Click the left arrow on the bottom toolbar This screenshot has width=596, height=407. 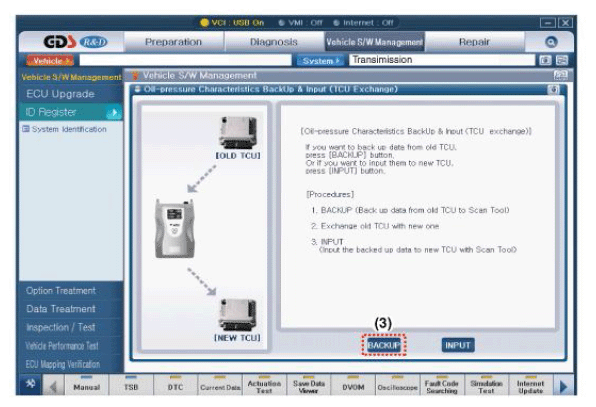[53, 387]
